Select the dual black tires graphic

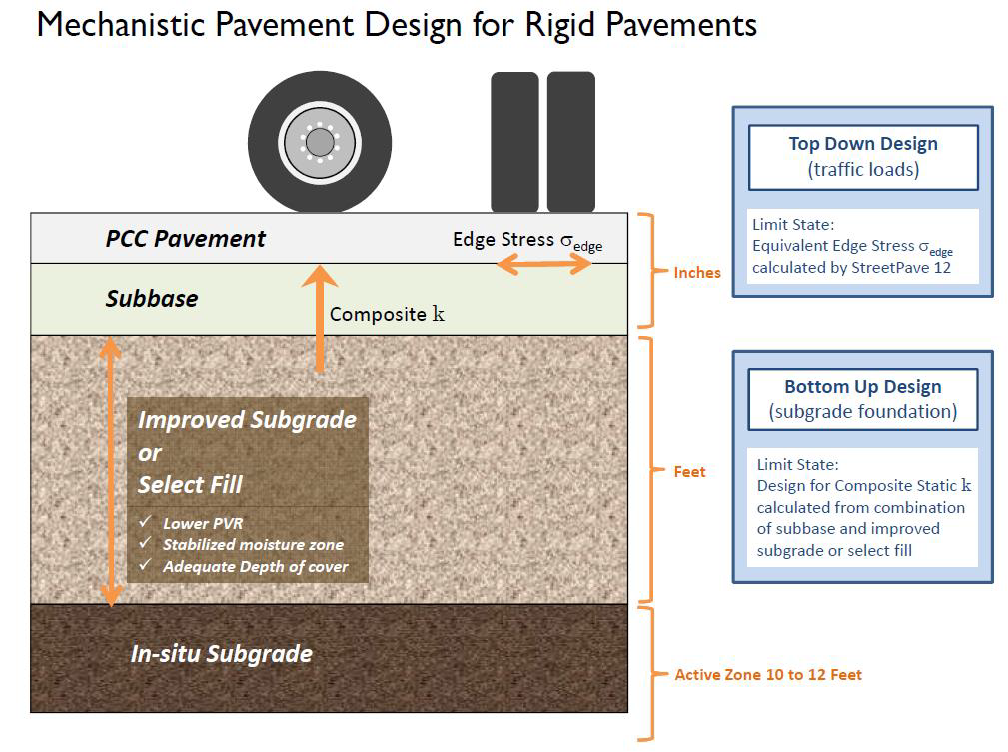point(542,142)
